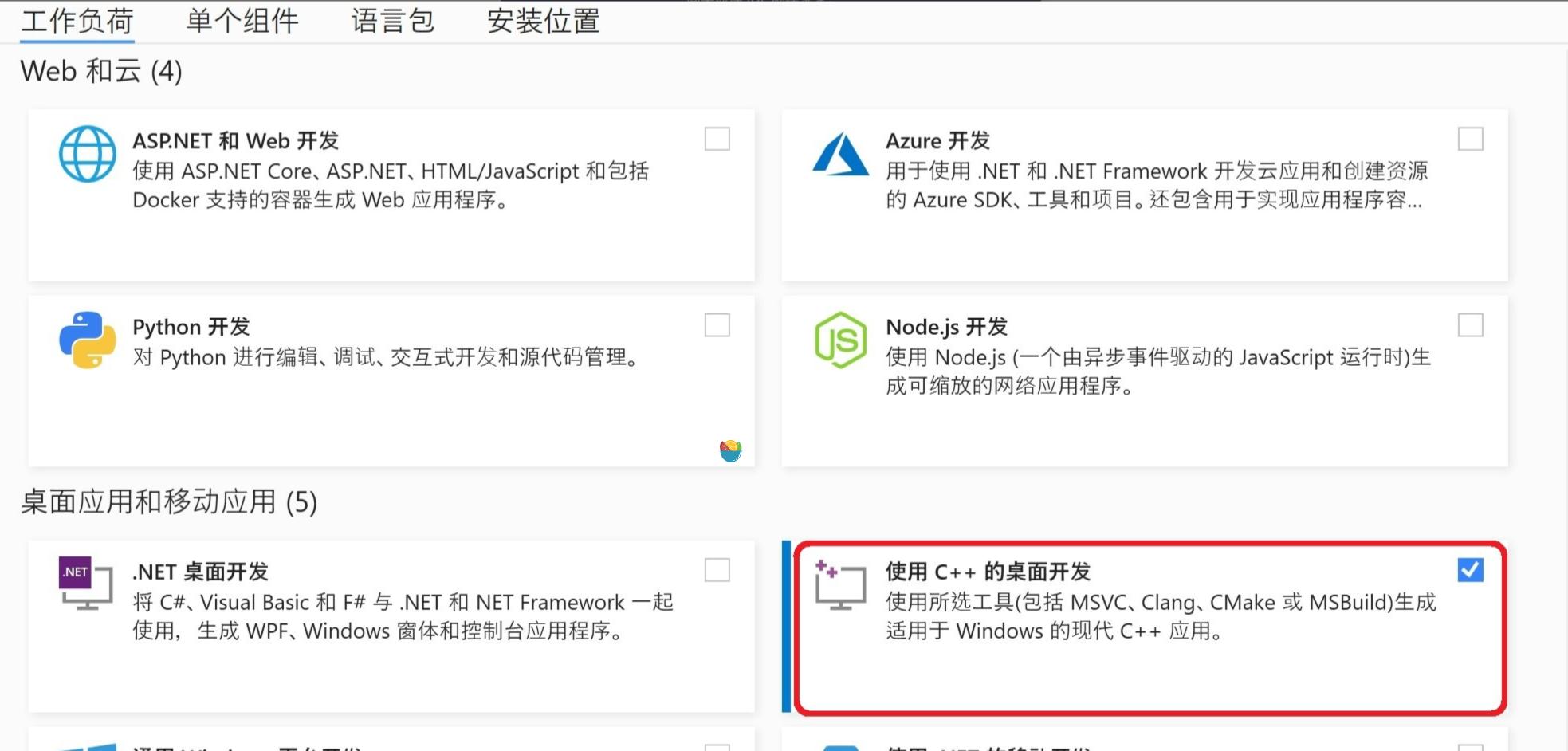The height and width of the screenshot is (751, 1568).
Task: Open the 单个组件 tab
Action: tap(242, 22)
